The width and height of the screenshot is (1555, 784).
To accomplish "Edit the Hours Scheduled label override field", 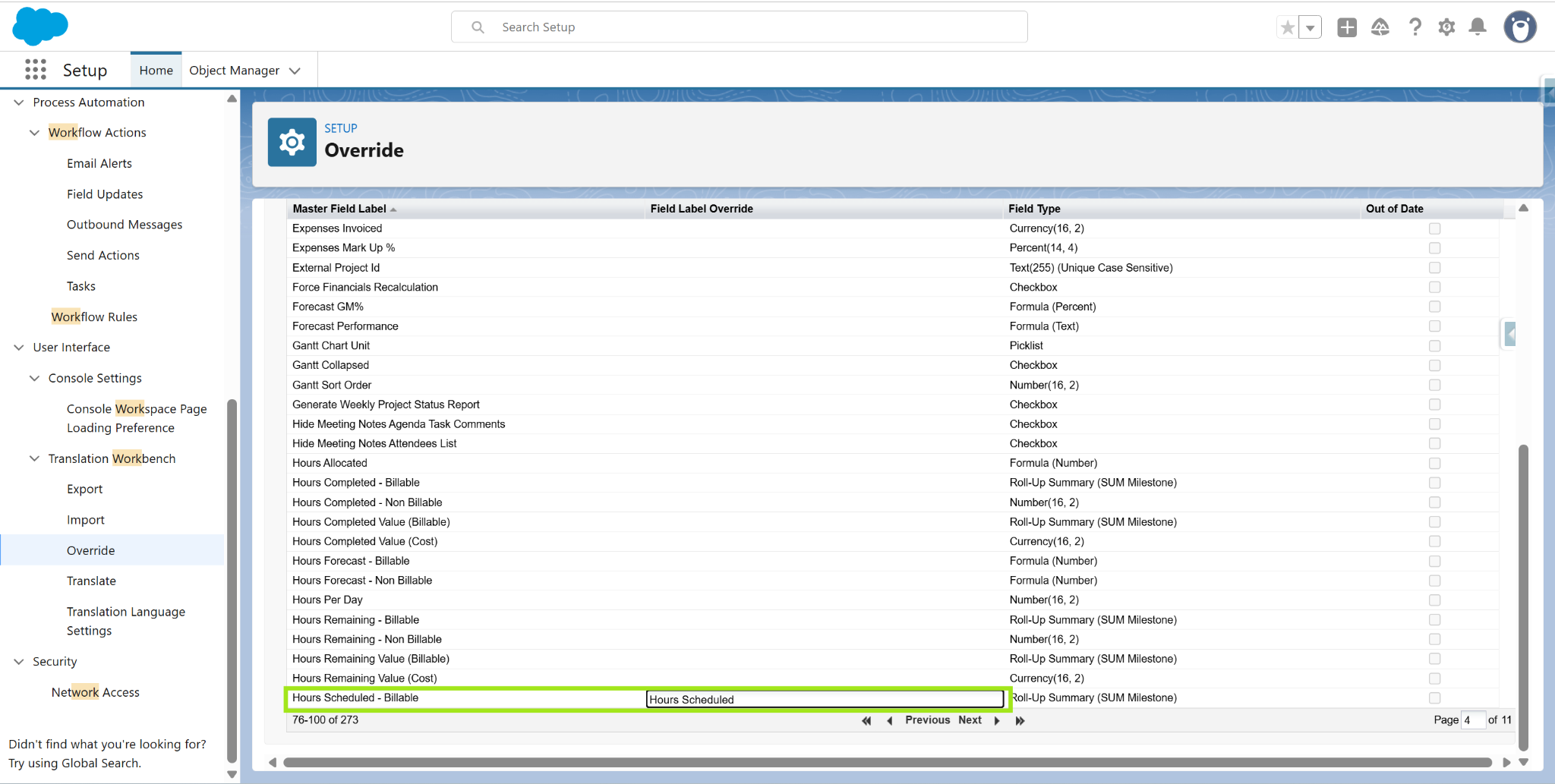I will click(x=825, y=699).
